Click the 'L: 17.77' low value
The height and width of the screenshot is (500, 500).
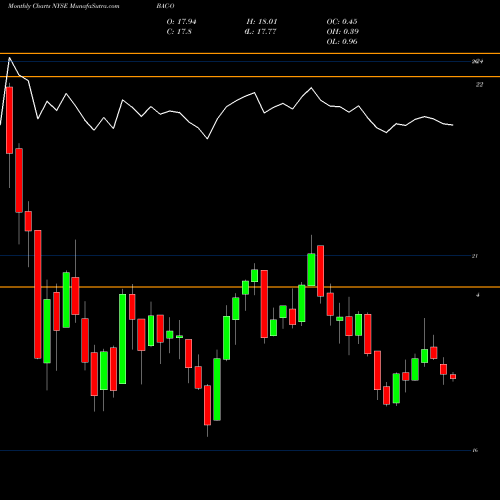[x=261, y=32]
